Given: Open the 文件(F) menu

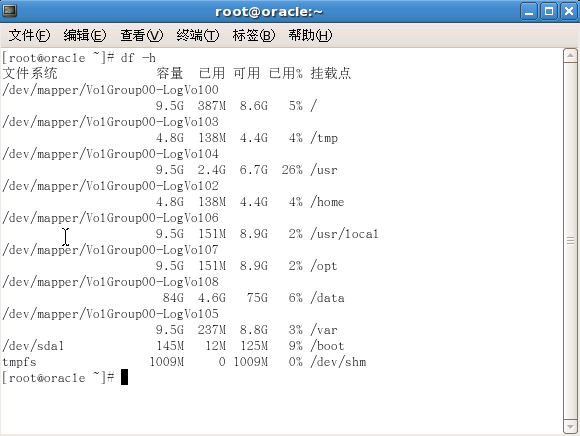Looking at the screenshot, I should tap(29, 36).
